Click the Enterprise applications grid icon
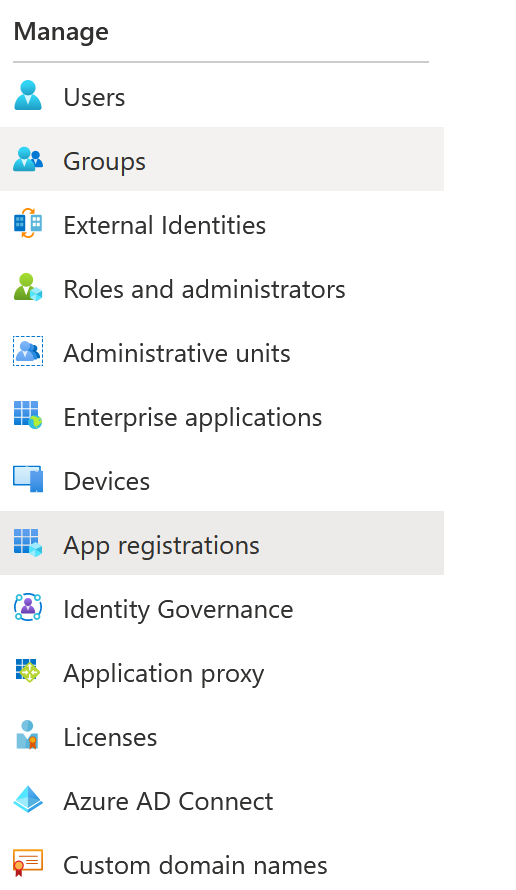The height and width of the screenshot is (890, 516). click(28, 415)
